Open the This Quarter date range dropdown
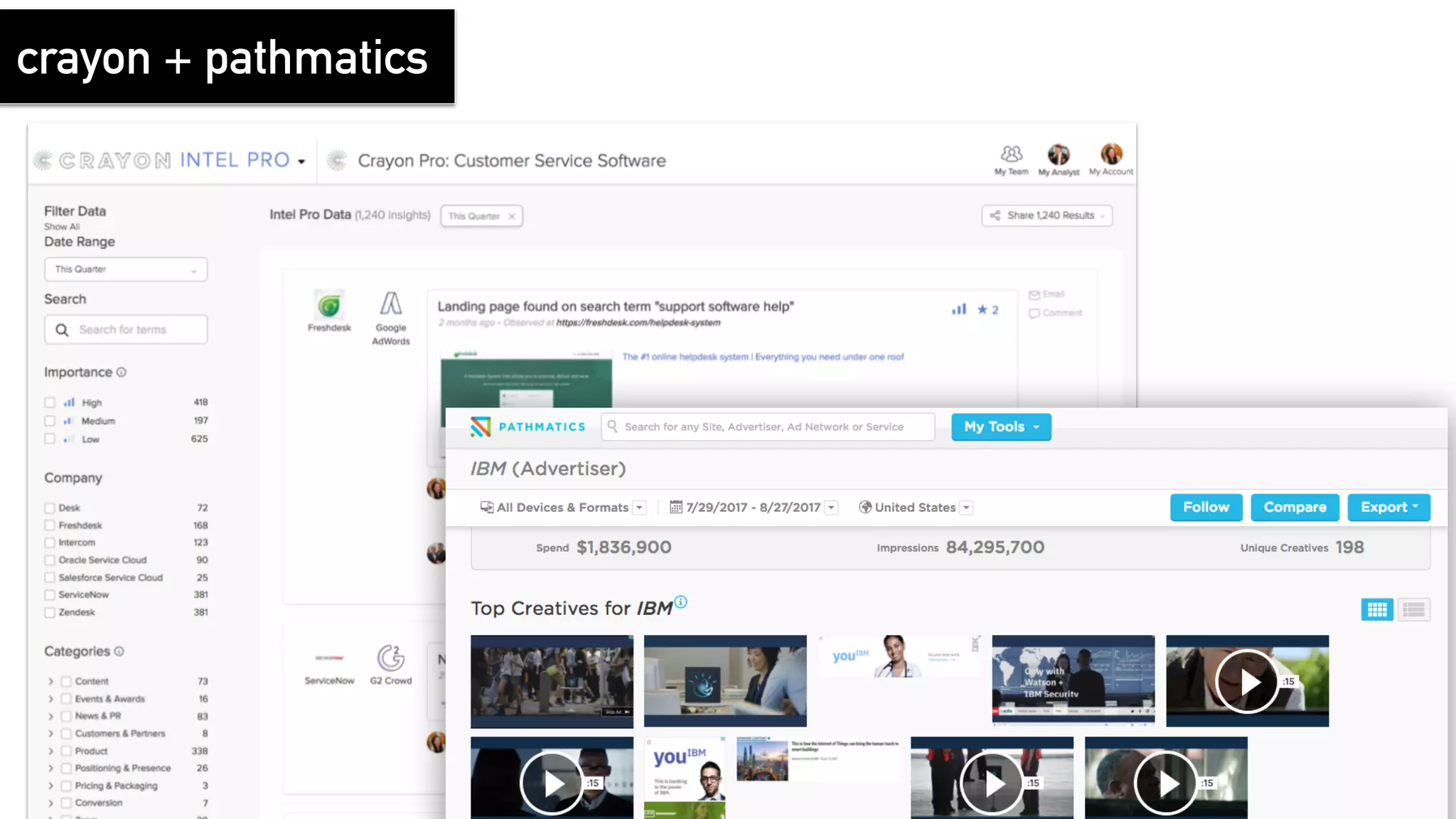This screenshot has height=819, width=1456. (x=126, y=269)
